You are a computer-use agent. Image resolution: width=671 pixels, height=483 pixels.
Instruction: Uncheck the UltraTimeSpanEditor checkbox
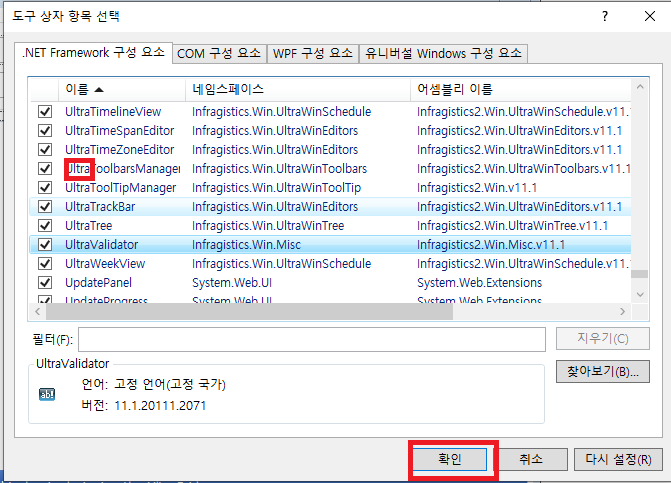click(x=45, y=130)
